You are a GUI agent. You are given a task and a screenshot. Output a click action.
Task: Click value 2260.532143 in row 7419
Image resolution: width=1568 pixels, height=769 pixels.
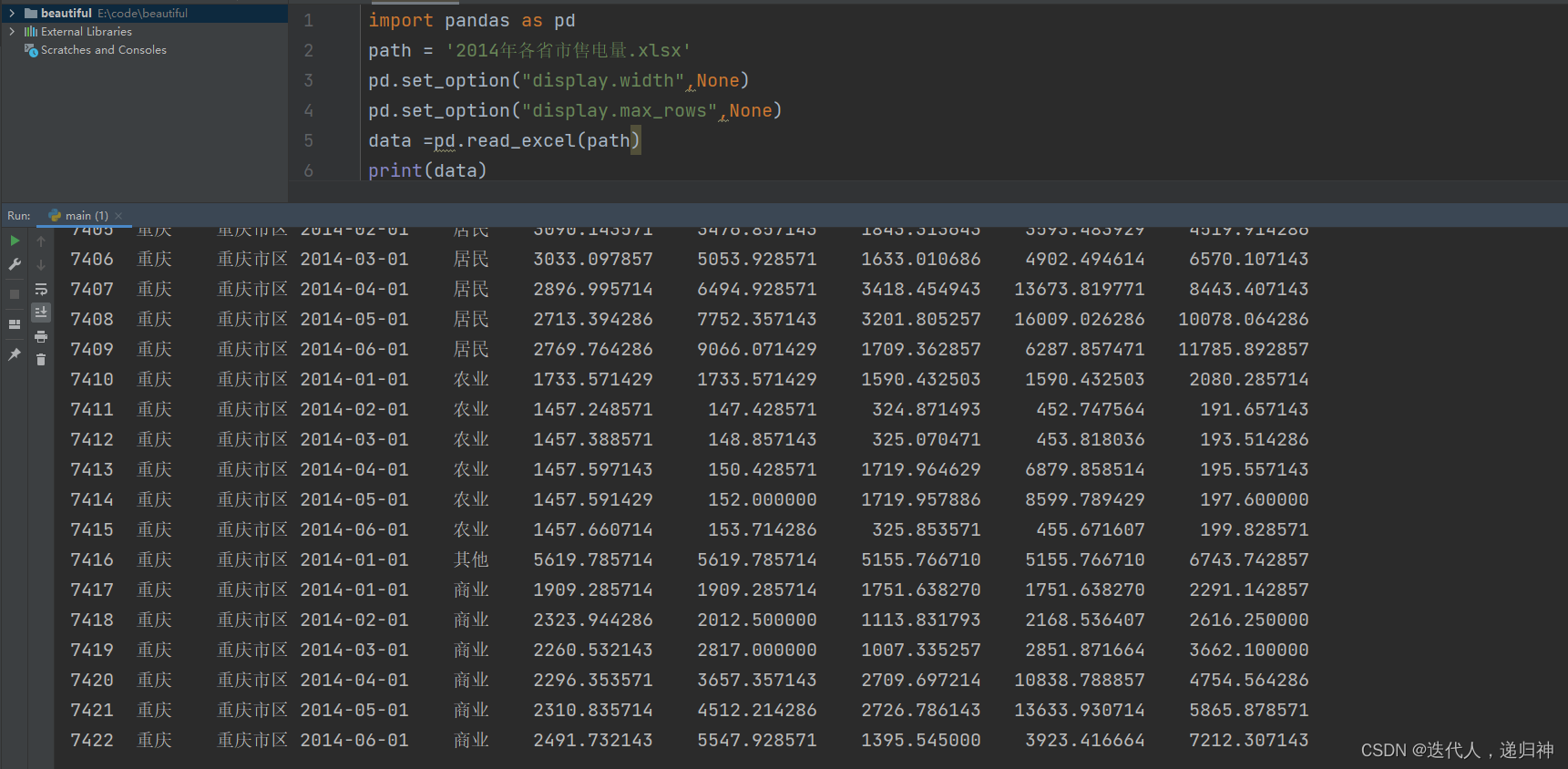pyautogui.click(x=593, y=650)
